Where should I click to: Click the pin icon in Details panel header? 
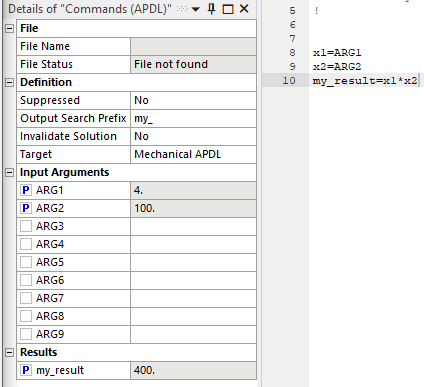[x=211, y=9]
